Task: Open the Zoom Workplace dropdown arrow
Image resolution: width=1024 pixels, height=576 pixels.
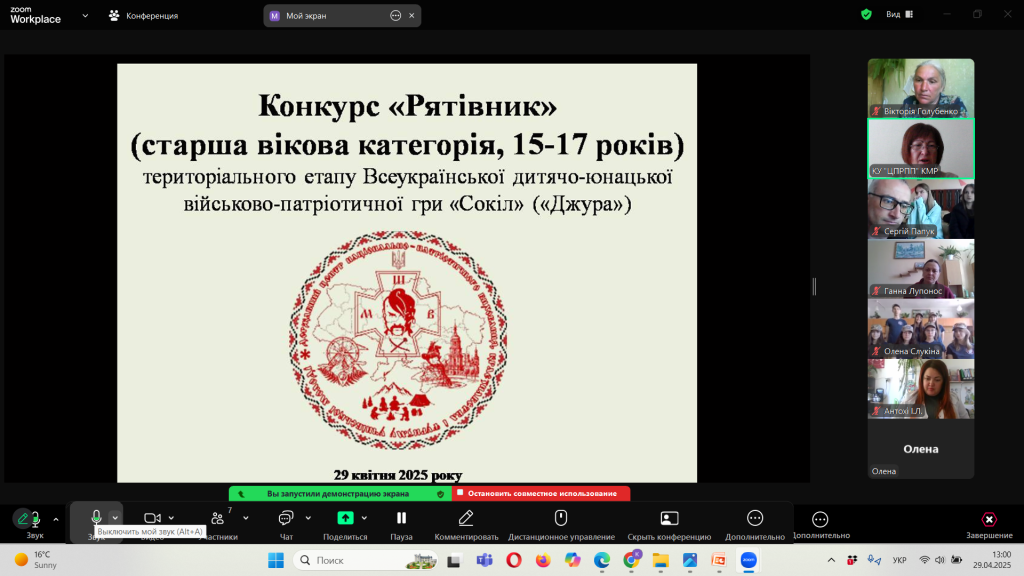Action: pyautogui.click(x=85, y=16)
